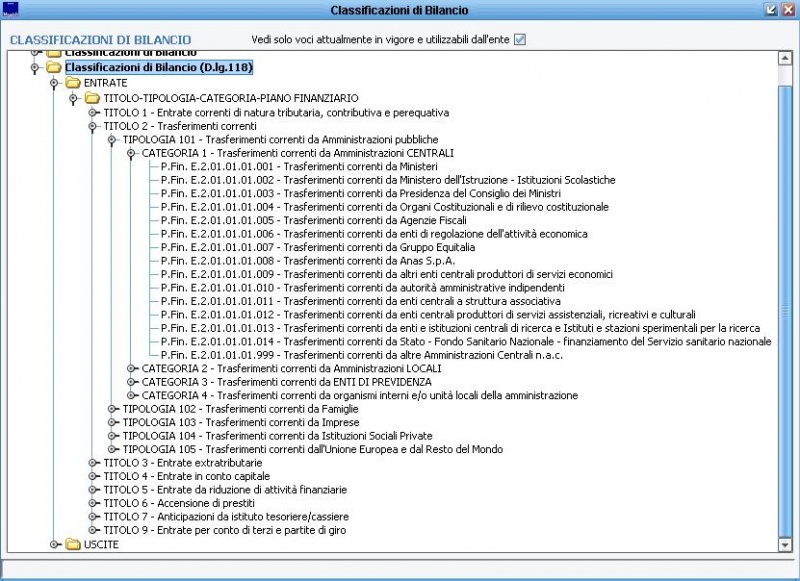Expand TIPOLOGIA 105 Unione Europea
800x581 pixels.
click(112, 449)
